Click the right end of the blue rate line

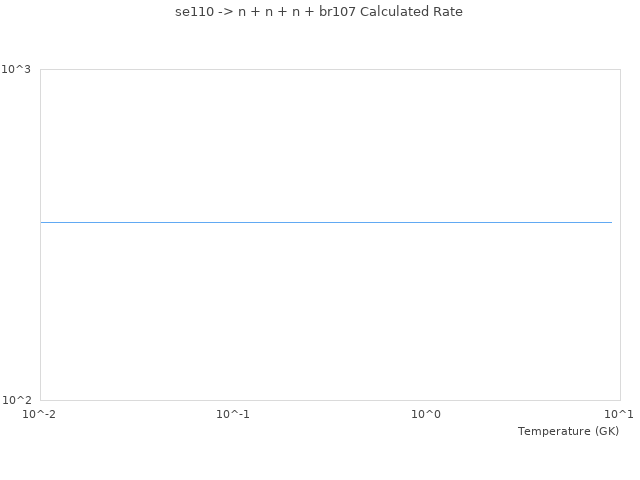611,222
